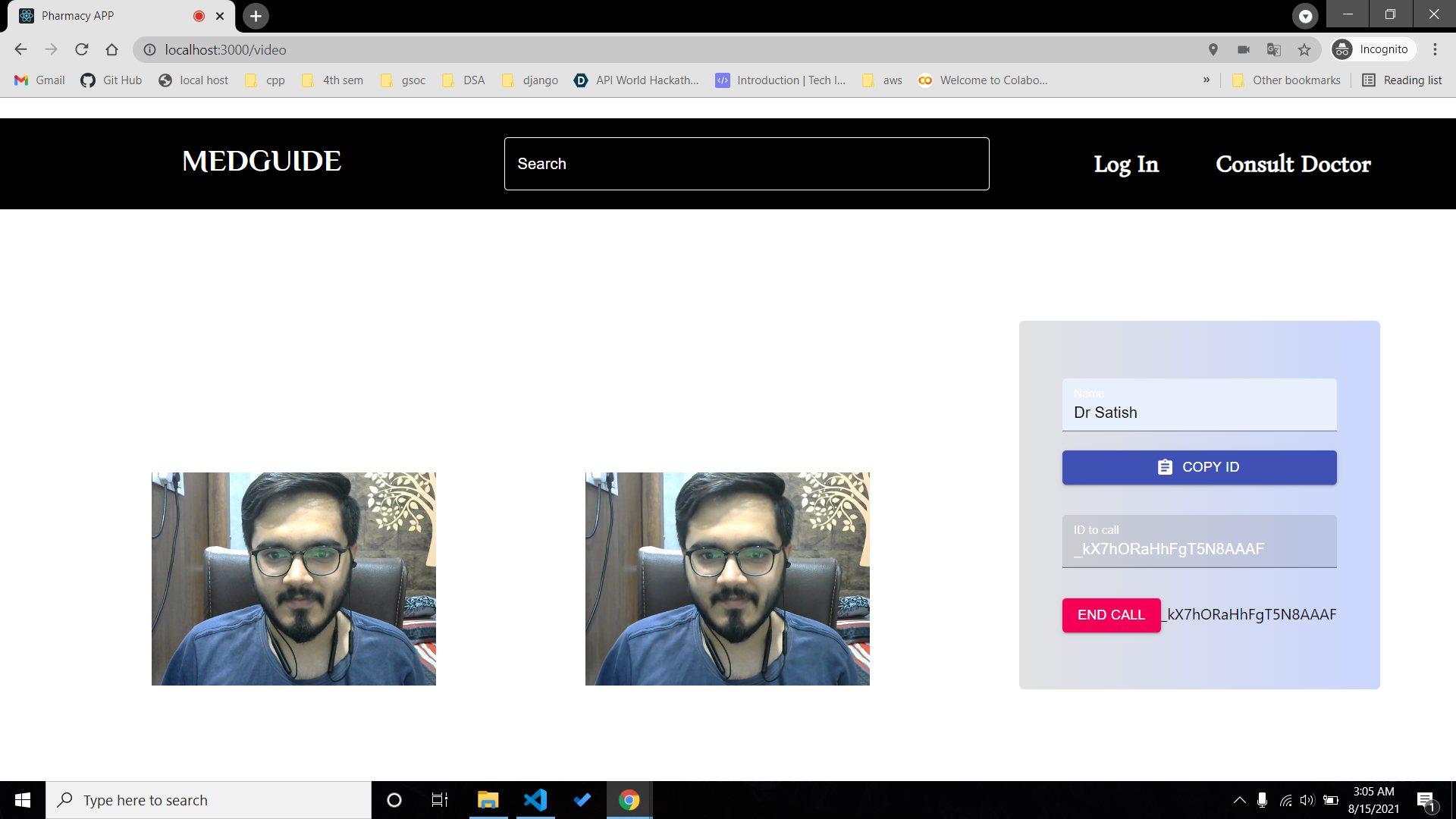Click the Name field containing Dr Satish
Screen dimensions: 1456x819
tap(1199, 412)
